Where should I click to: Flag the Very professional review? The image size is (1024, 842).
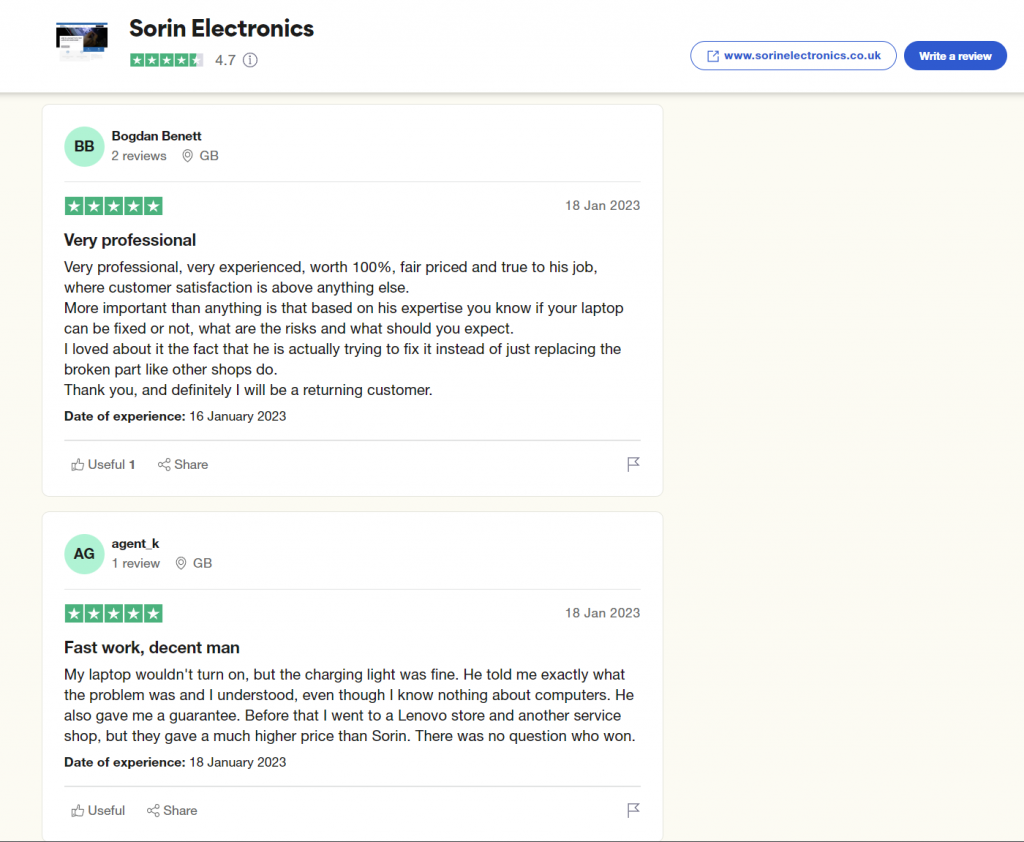coord(633,464)
